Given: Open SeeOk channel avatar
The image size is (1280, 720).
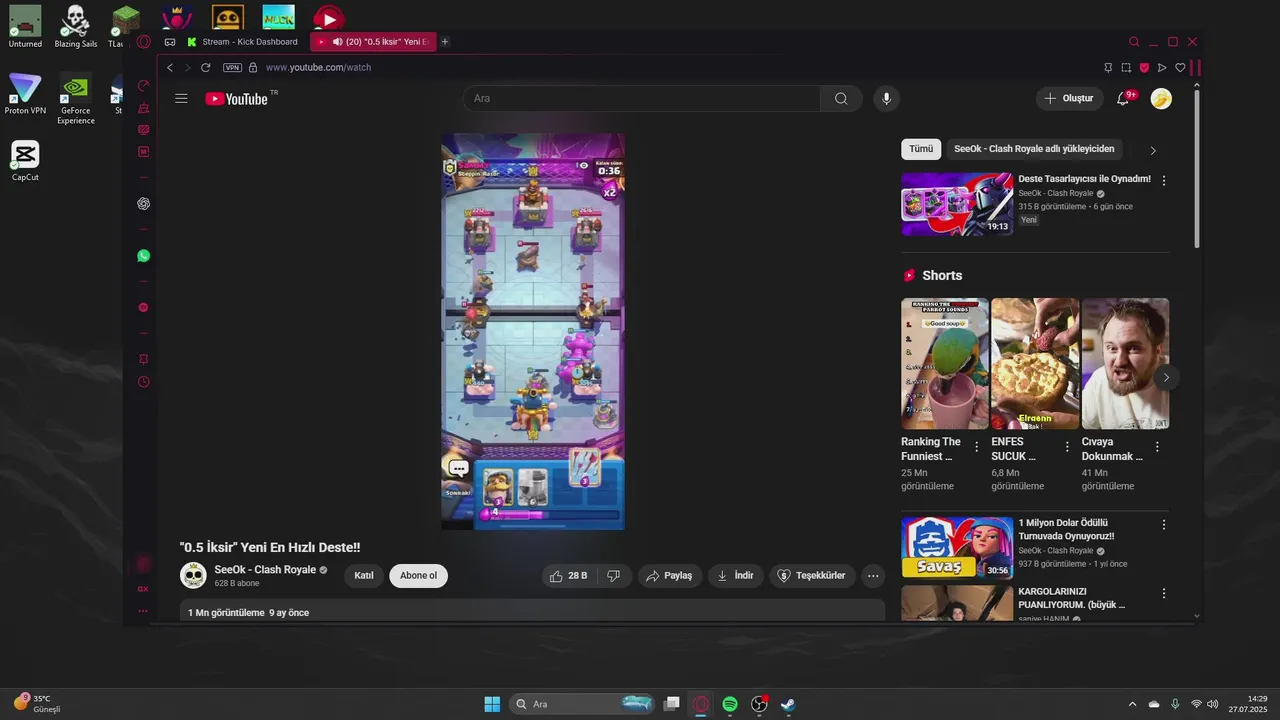Looking at the screenshot, I should coord(193,576).
